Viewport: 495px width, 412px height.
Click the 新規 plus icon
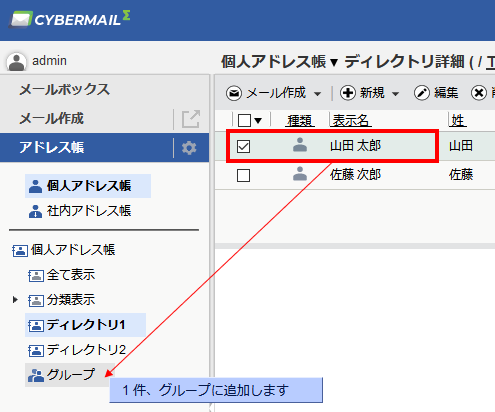click(348, 93)
